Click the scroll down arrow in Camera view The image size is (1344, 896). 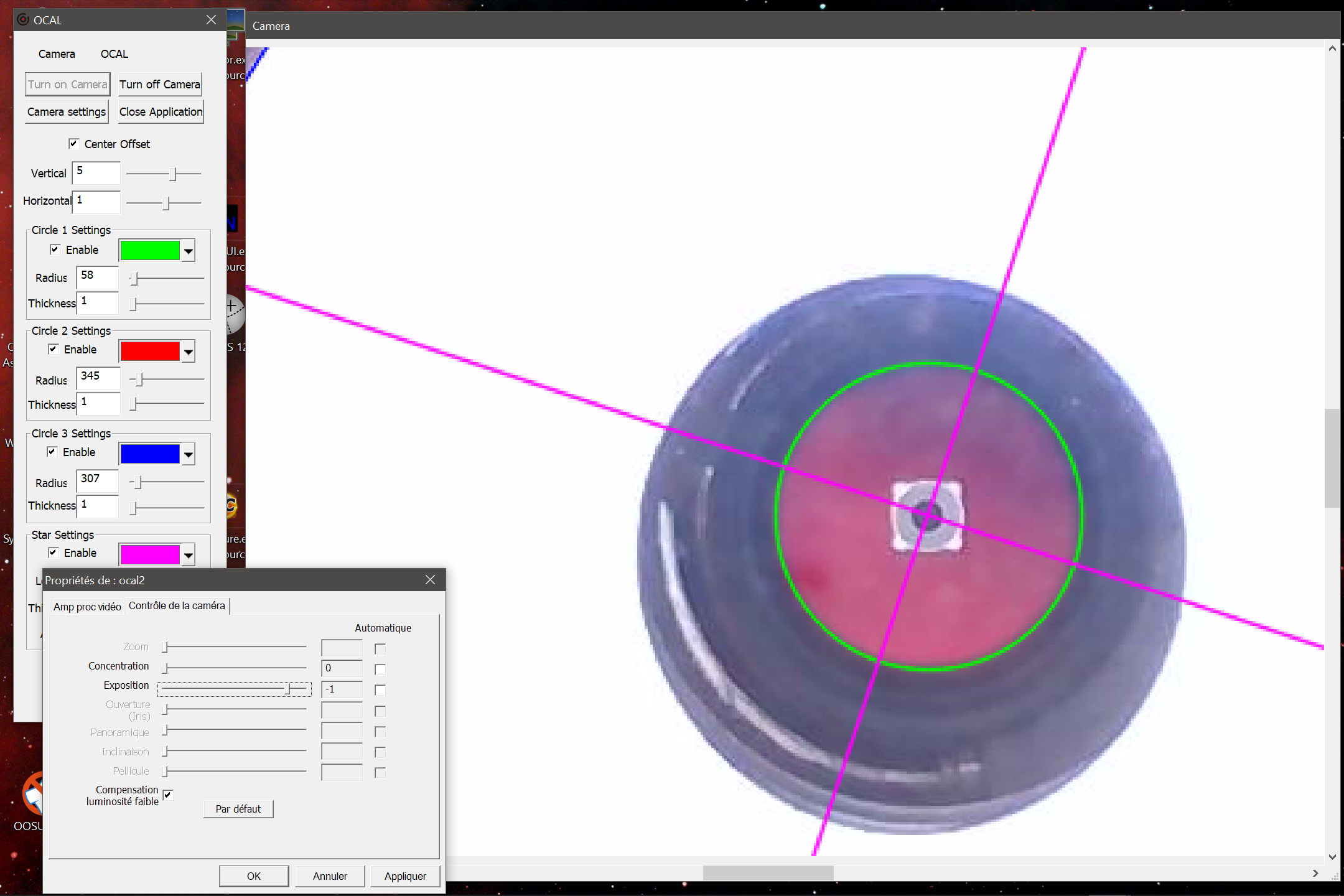(1332, 857)
